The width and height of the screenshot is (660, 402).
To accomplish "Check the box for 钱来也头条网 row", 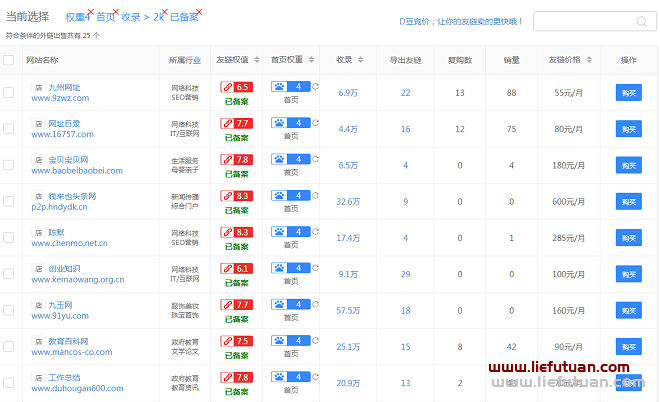I will (8, 201).
